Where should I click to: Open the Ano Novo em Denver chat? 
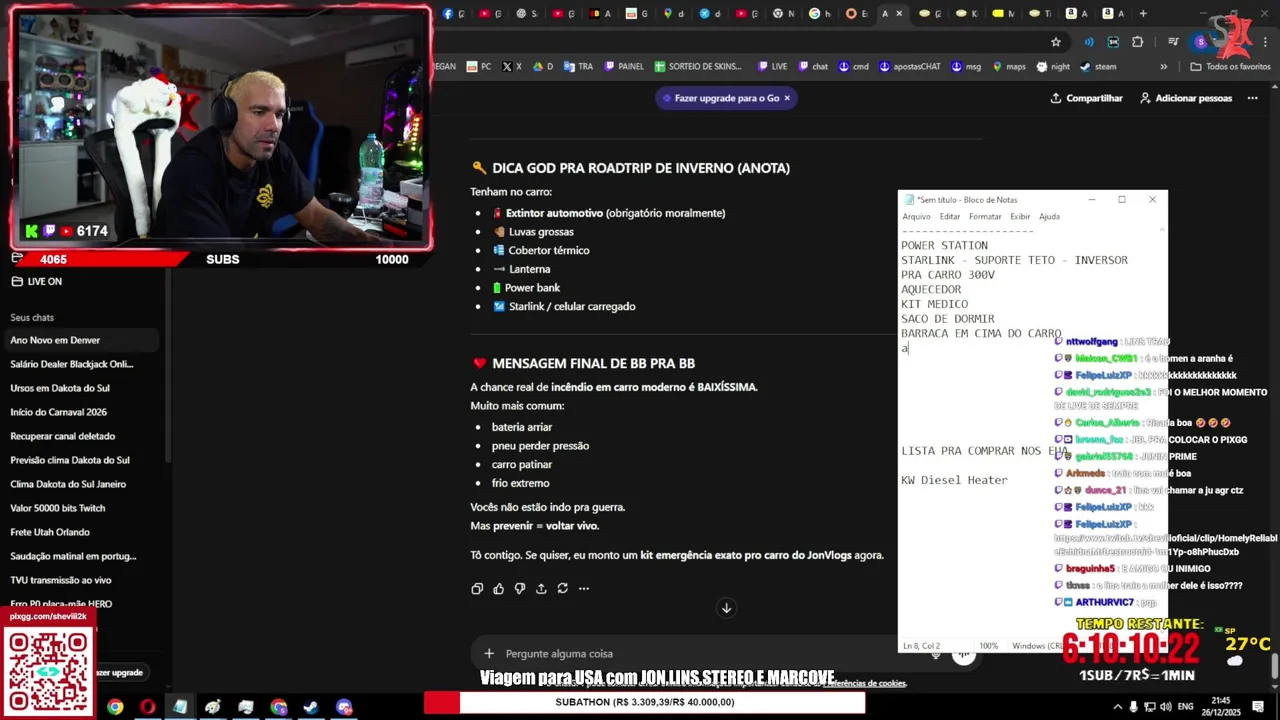80,340
